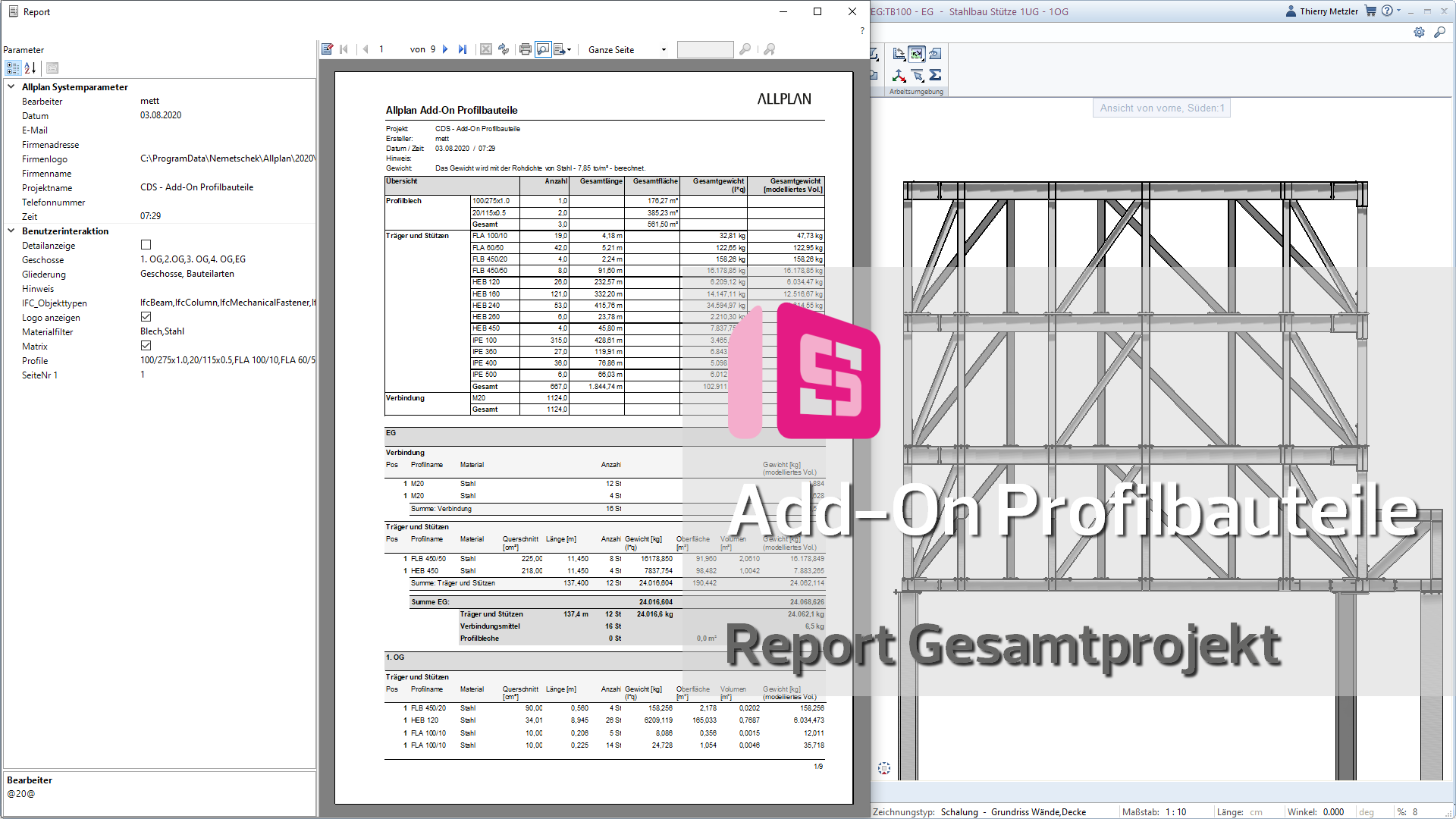The height and width of the screenshot is (819, 1456).
Task: Enable the Detailanzeige checkbox
Action: [x=146, y=245]
